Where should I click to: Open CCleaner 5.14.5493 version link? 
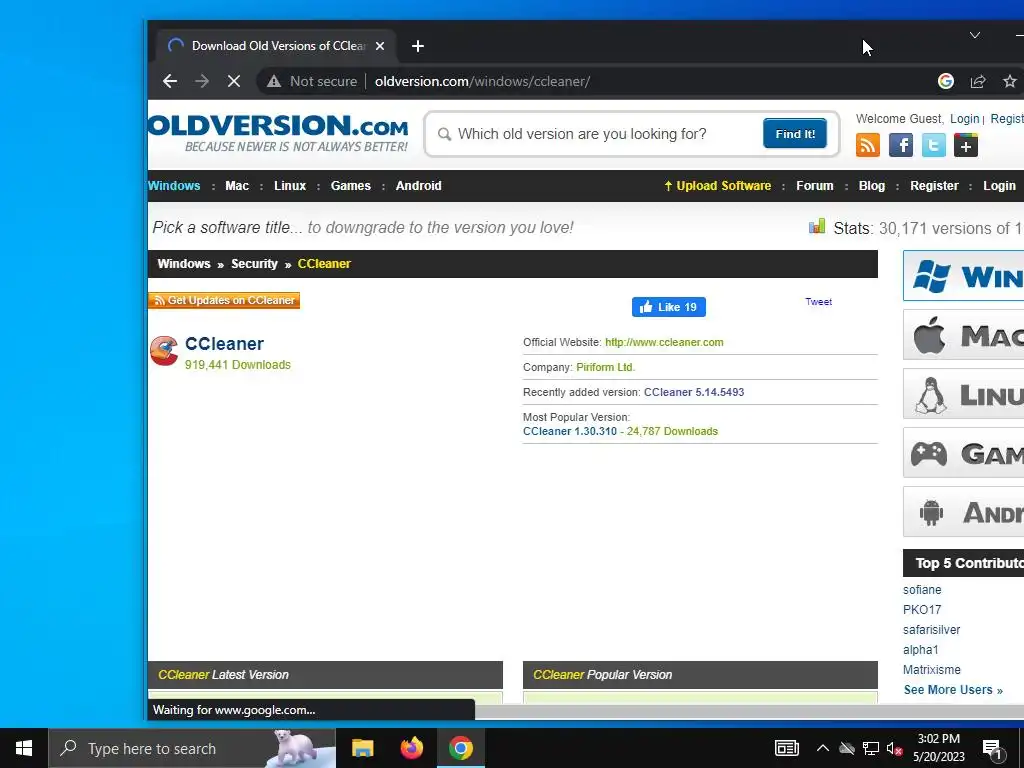tap(694, 392)
